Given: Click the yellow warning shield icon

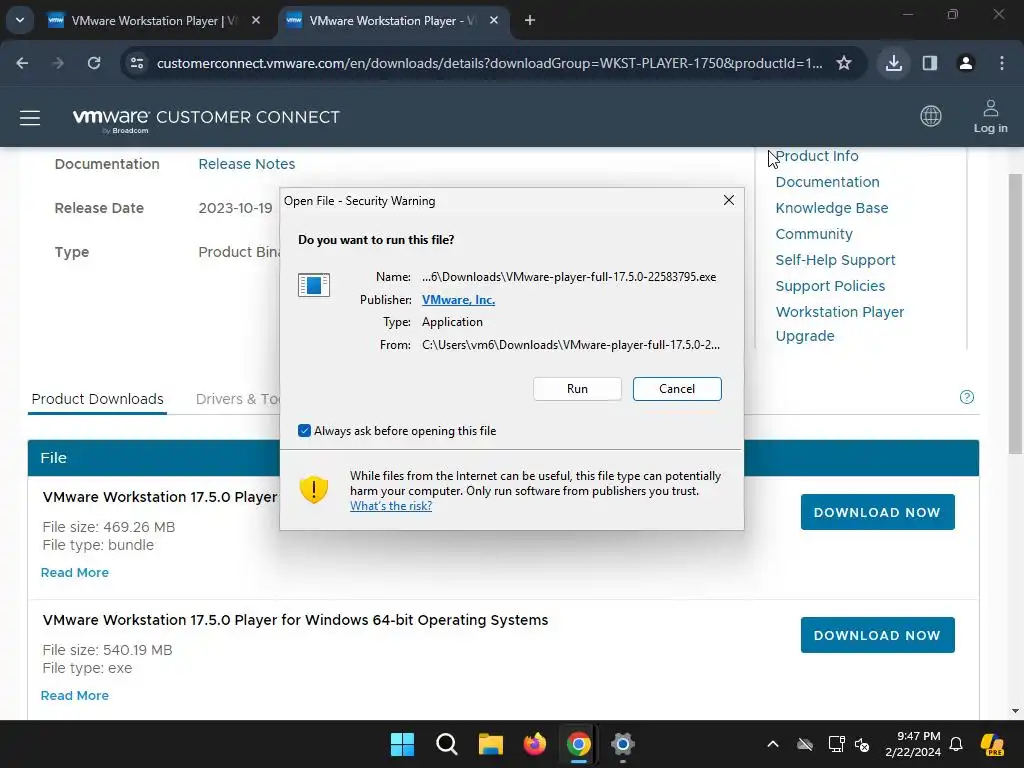Looking at the screenshot, I should (x=313, y=489).
